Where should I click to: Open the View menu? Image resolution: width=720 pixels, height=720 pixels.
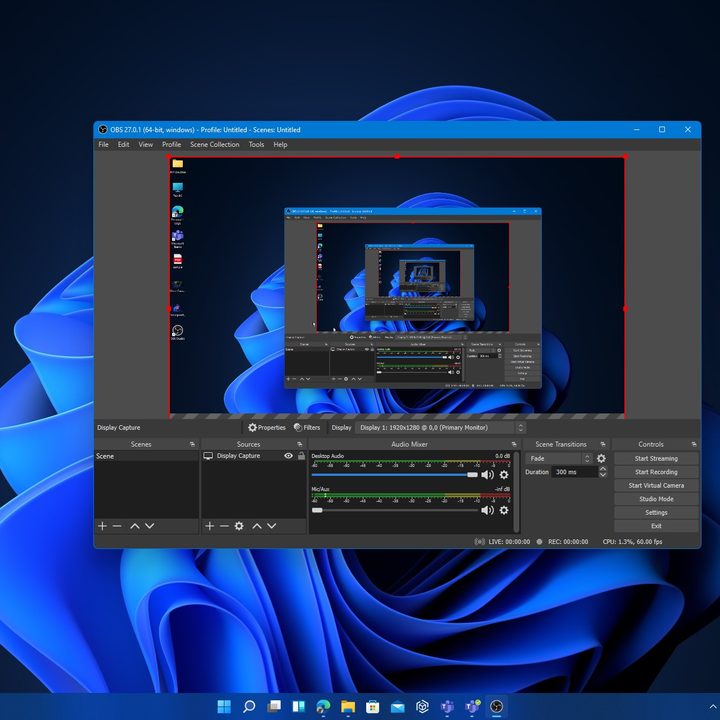pyautogui.click(x=146, y=144)
